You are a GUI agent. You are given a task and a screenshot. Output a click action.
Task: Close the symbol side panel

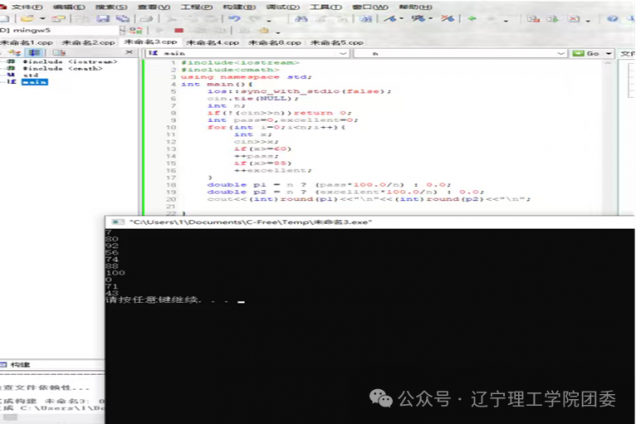tap(129, 52)
